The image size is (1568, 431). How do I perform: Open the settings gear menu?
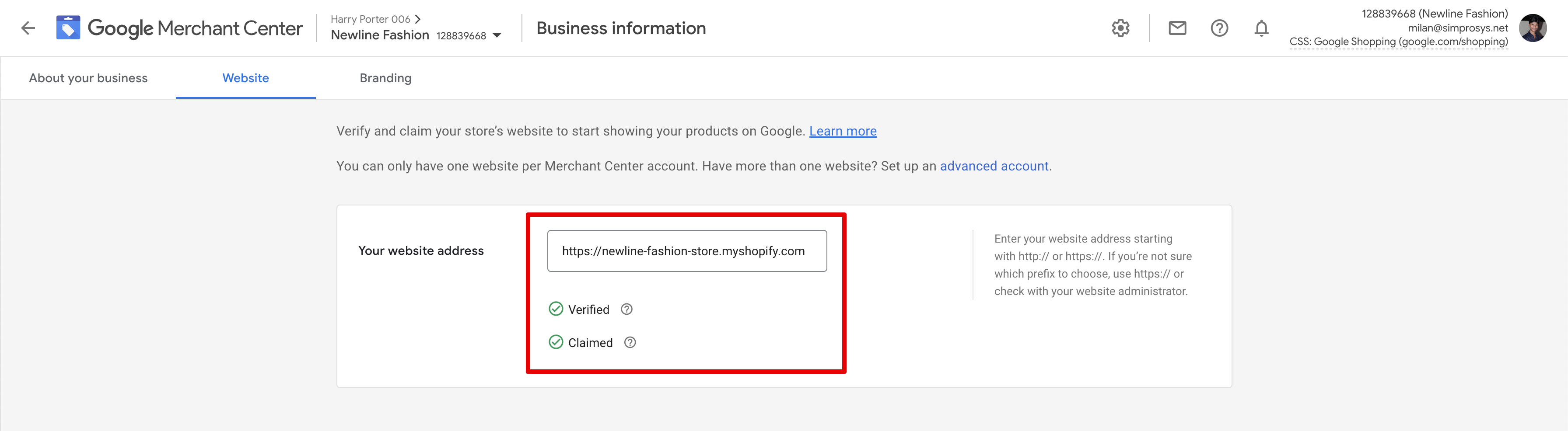[x=1120, y=28]
